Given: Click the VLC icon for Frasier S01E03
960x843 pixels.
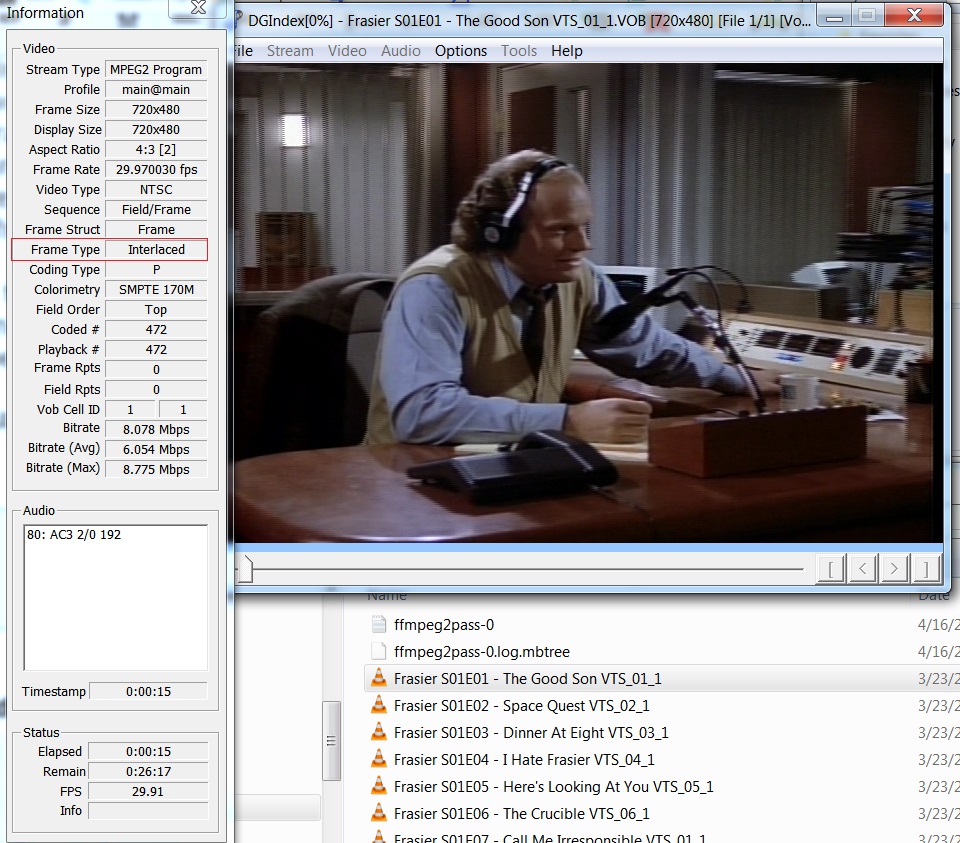Looking at the screenshot, I should [x=379, y=732].
